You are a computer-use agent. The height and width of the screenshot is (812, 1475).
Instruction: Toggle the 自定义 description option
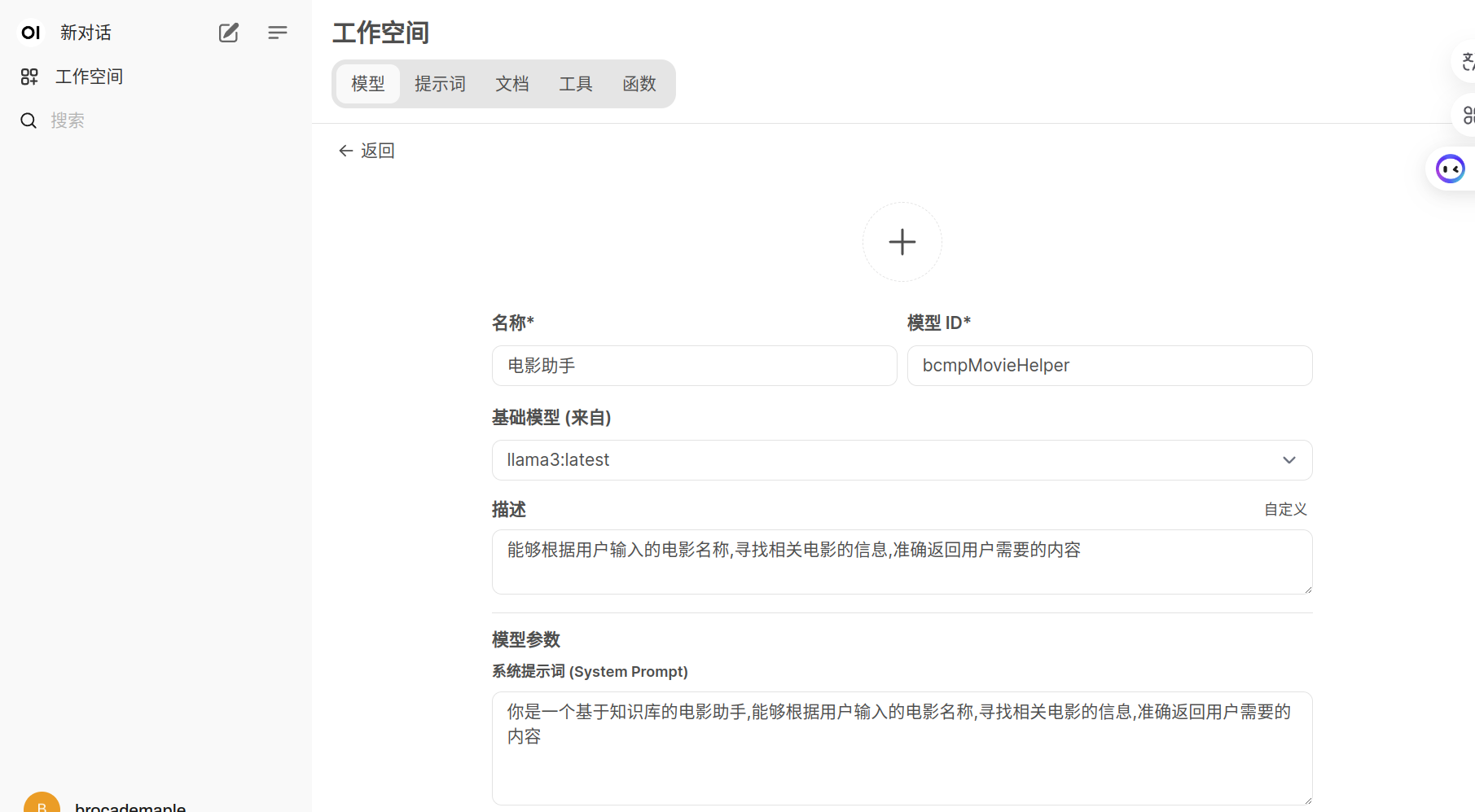tap(1285, 509)
